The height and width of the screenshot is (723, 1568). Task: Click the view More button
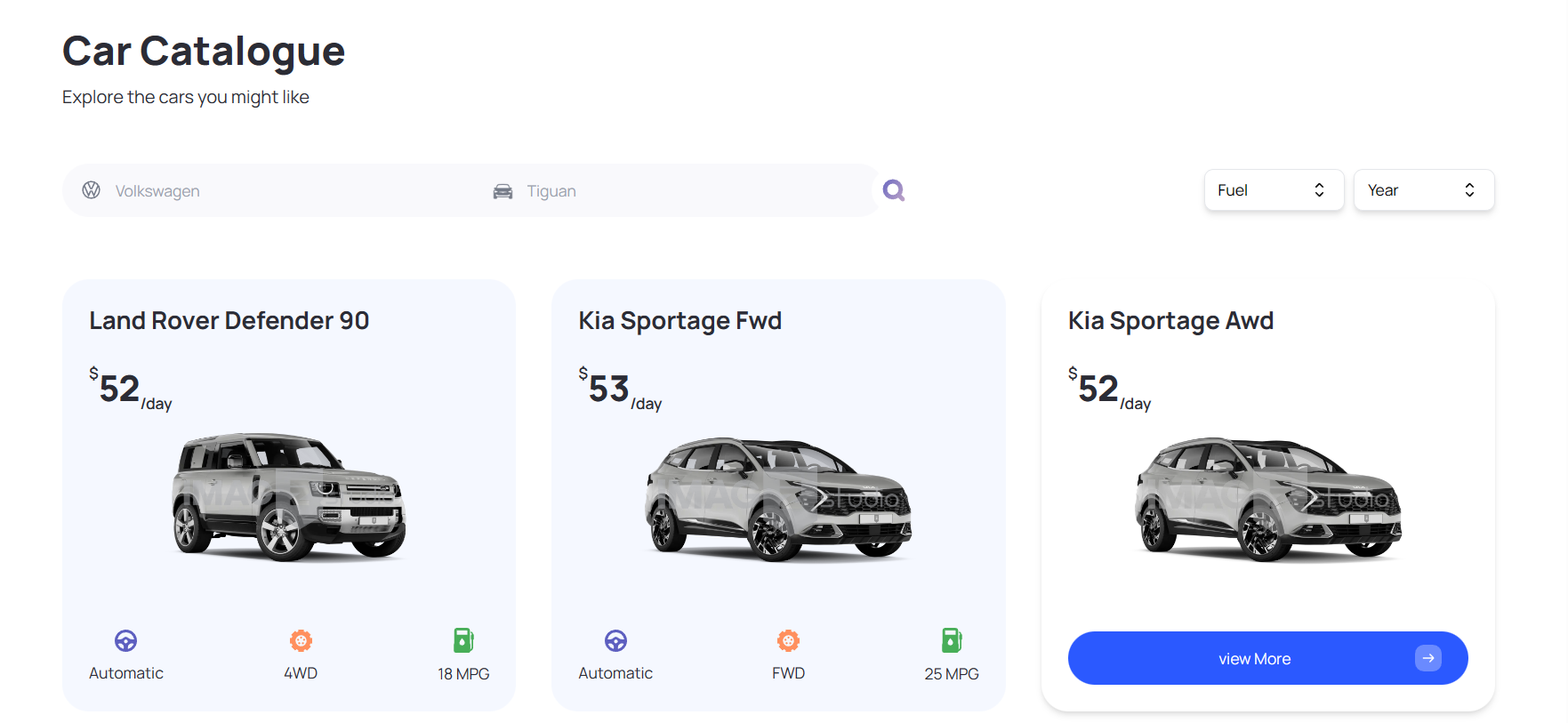tap(1254, 658)
